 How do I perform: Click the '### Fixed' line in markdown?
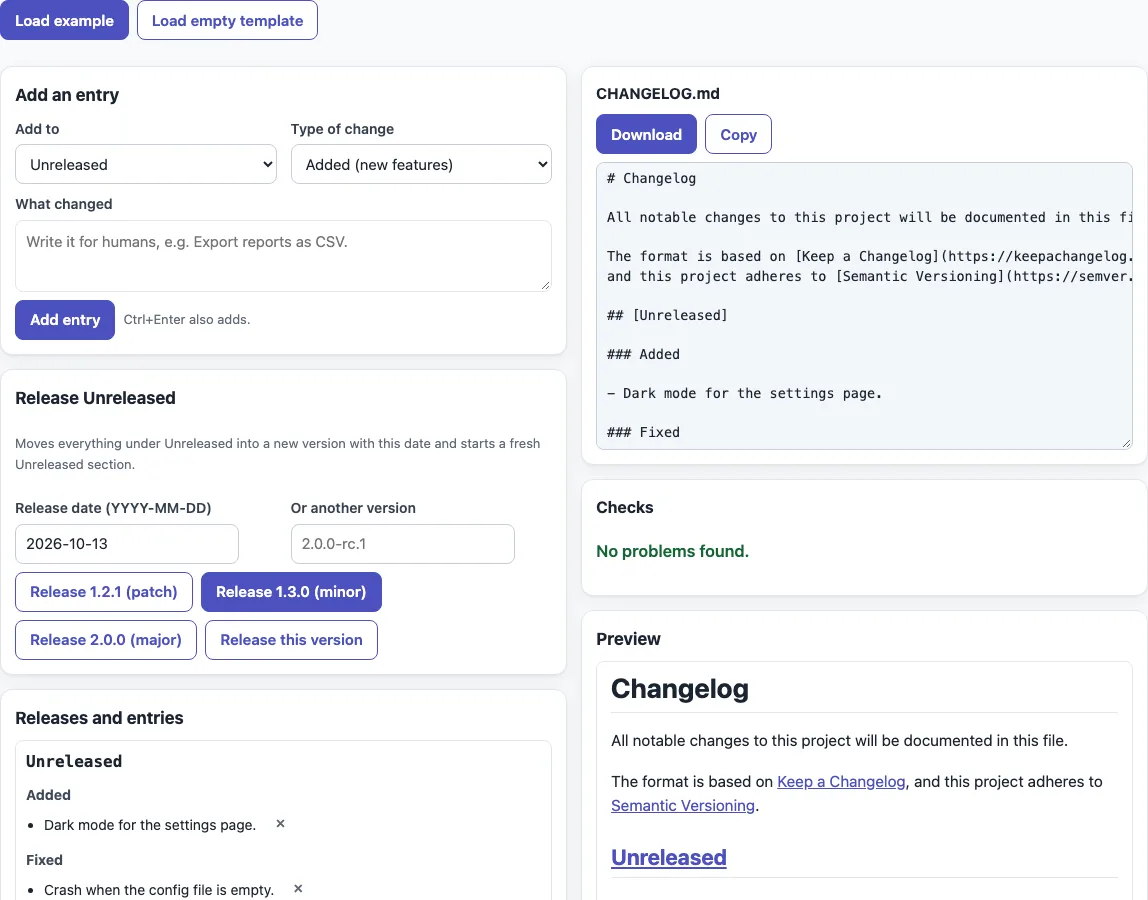click(x=643, y=432)
